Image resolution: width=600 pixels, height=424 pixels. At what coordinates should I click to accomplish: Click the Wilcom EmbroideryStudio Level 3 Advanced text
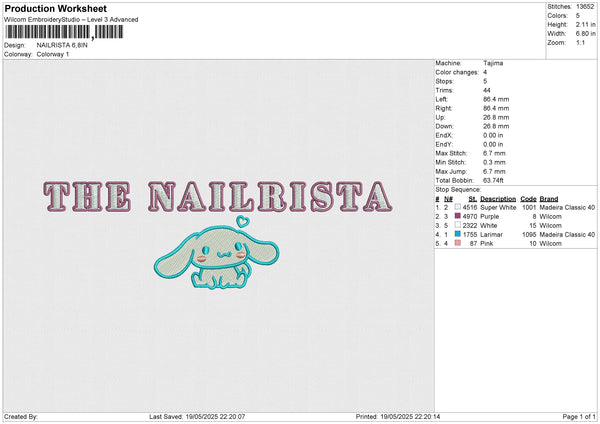click(x=71, y=20)
